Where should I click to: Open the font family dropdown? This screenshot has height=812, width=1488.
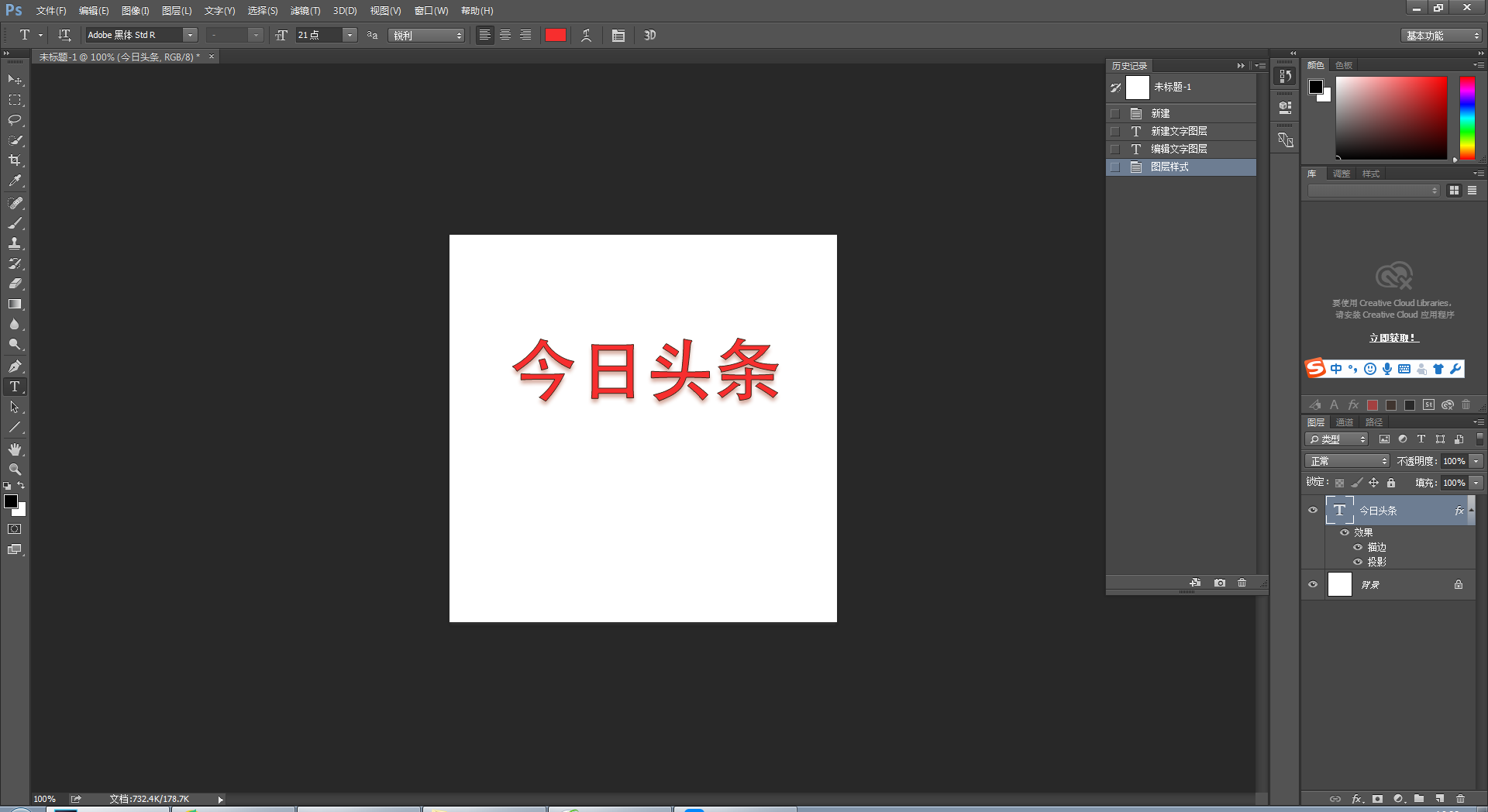(190, 35)
